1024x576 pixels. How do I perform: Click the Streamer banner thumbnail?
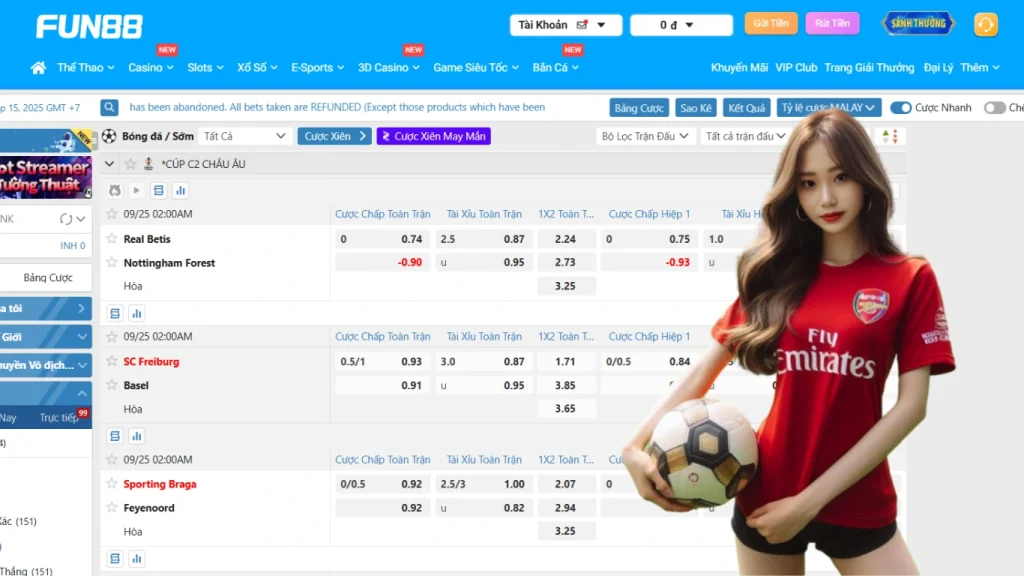pos(46,177)
